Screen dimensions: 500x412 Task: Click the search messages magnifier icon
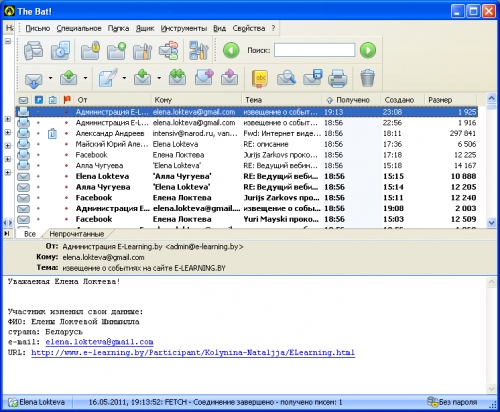tap(286, 79)
